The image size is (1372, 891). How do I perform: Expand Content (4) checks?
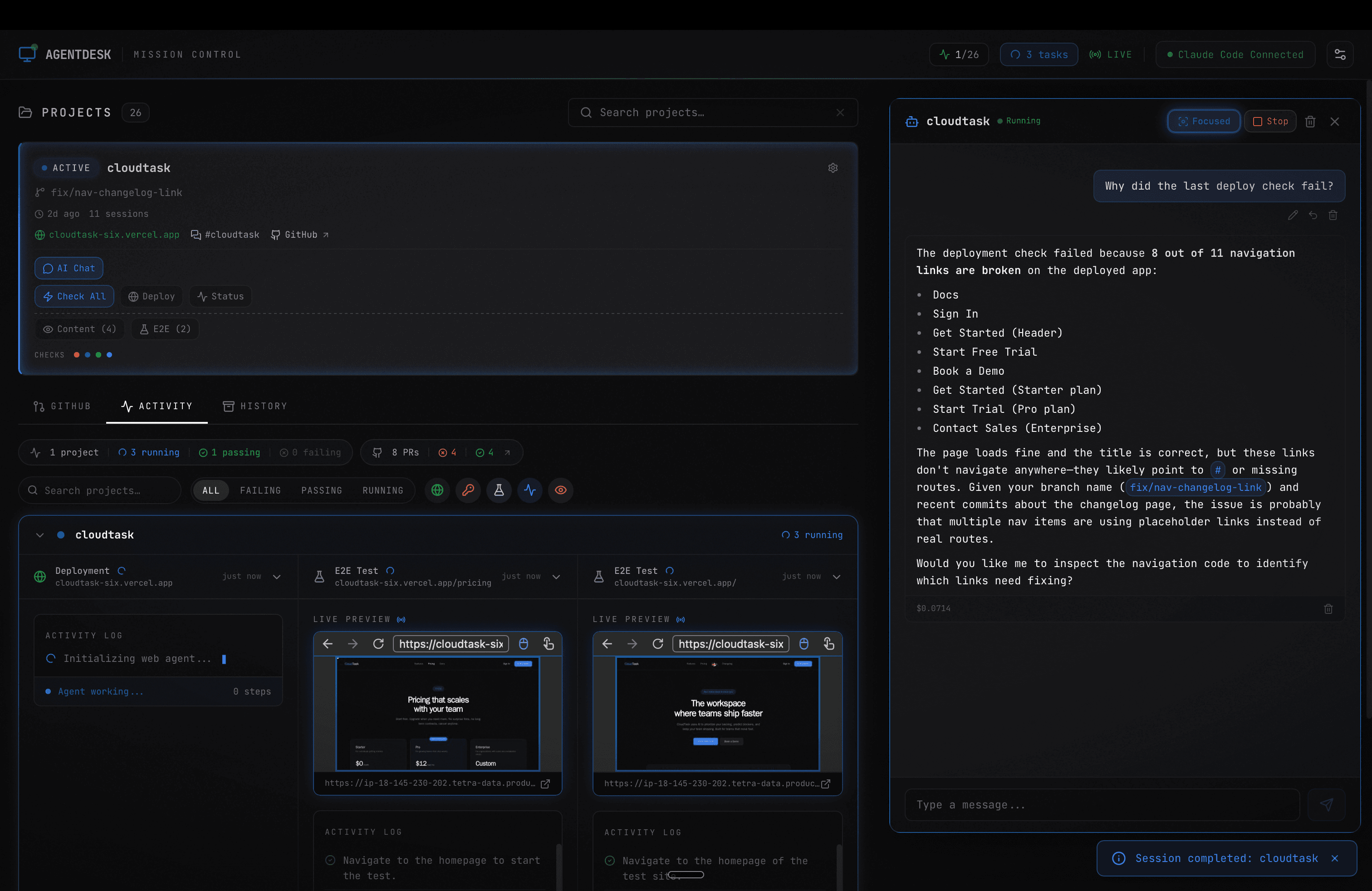click(79, 329)
